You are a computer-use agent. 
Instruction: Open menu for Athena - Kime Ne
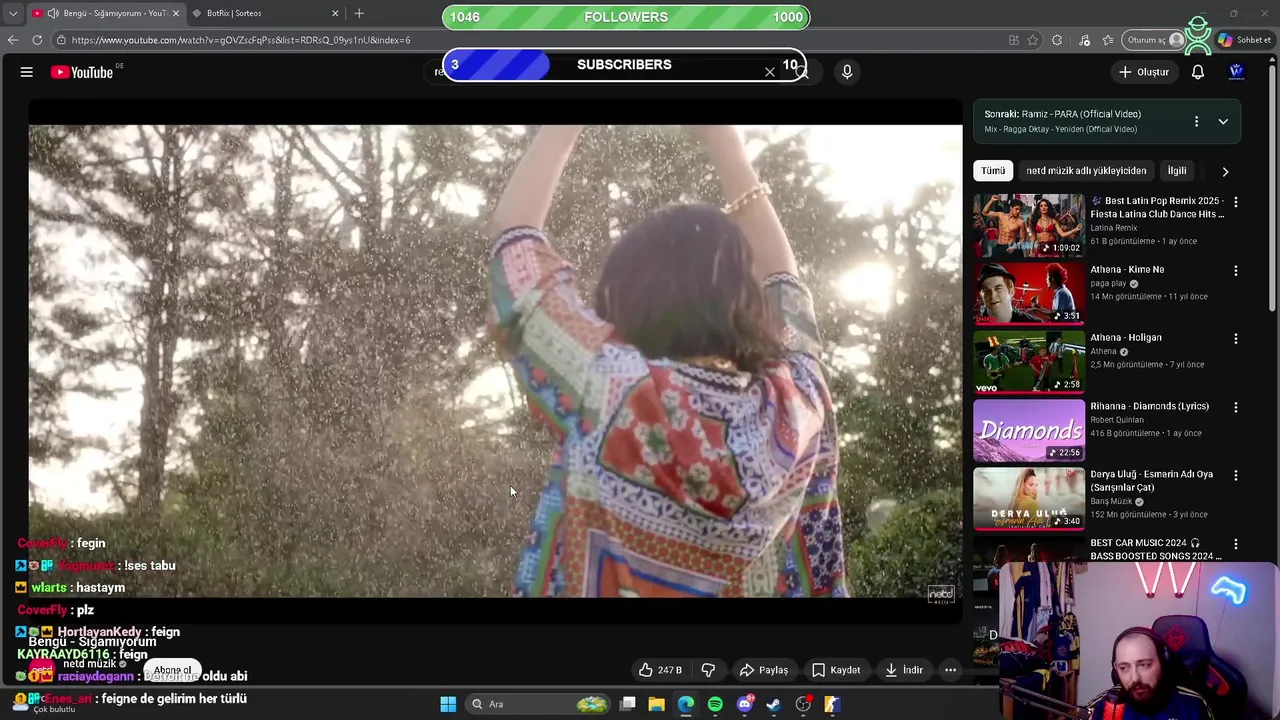1236,270
